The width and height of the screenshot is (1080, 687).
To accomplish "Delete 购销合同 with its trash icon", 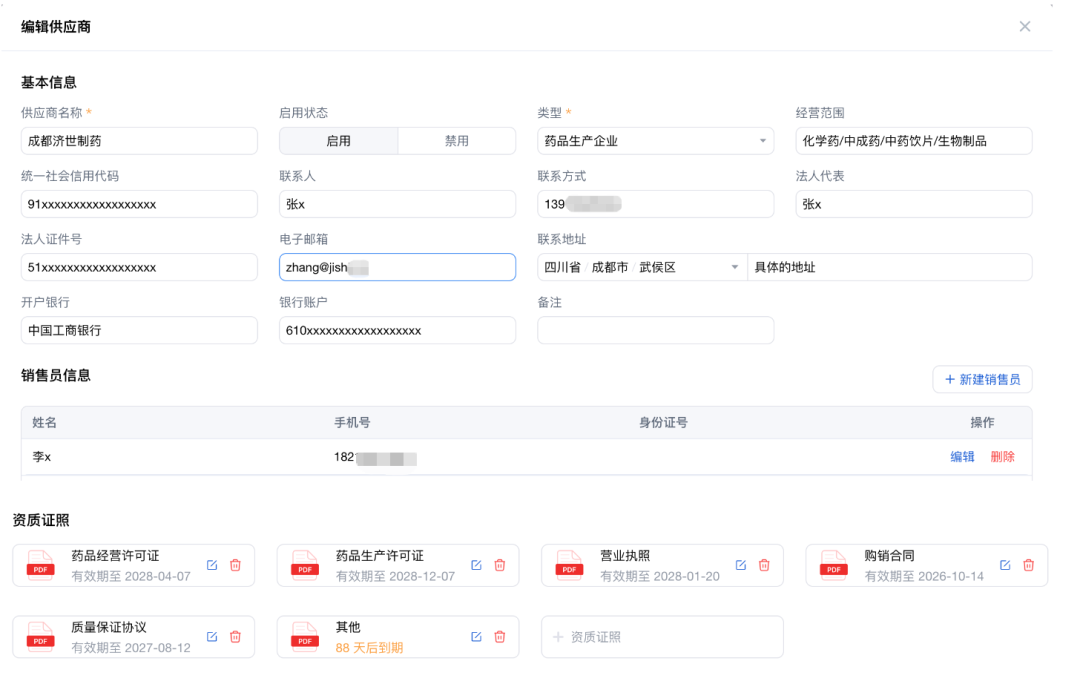I will coord(1028,564).
